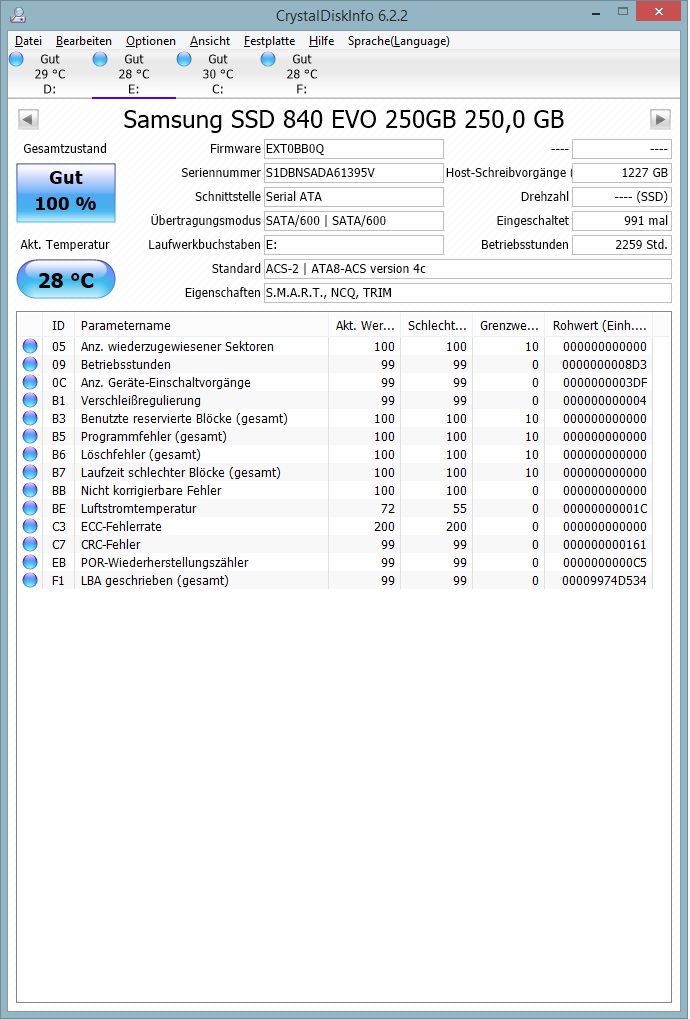Viewport: 690px width, 1019px height.
Task: Click the Grenzwe... column header
Action: (509, 326)
